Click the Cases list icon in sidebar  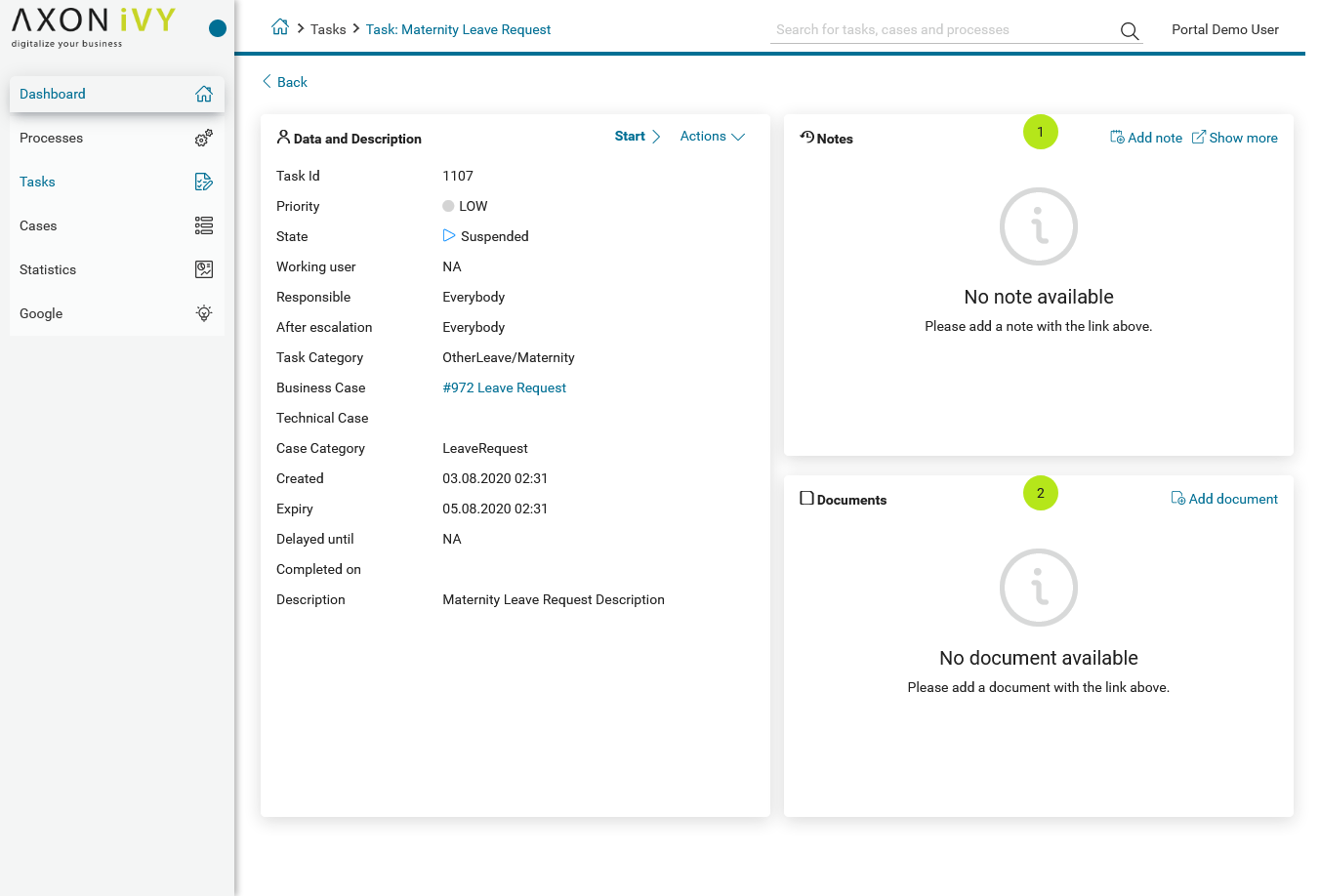(x=204, y=225)
